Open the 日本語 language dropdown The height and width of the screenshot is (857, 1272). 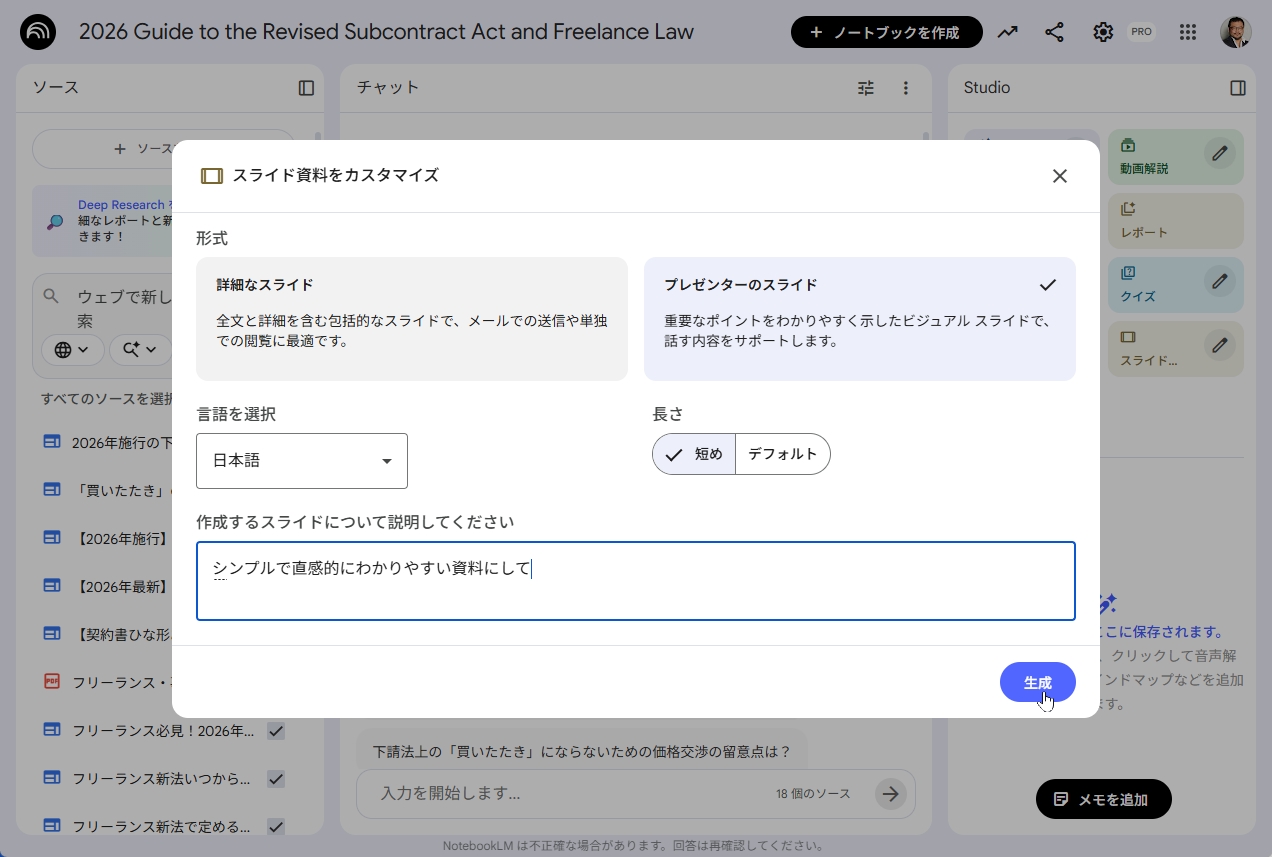click(x=301, y=461)
